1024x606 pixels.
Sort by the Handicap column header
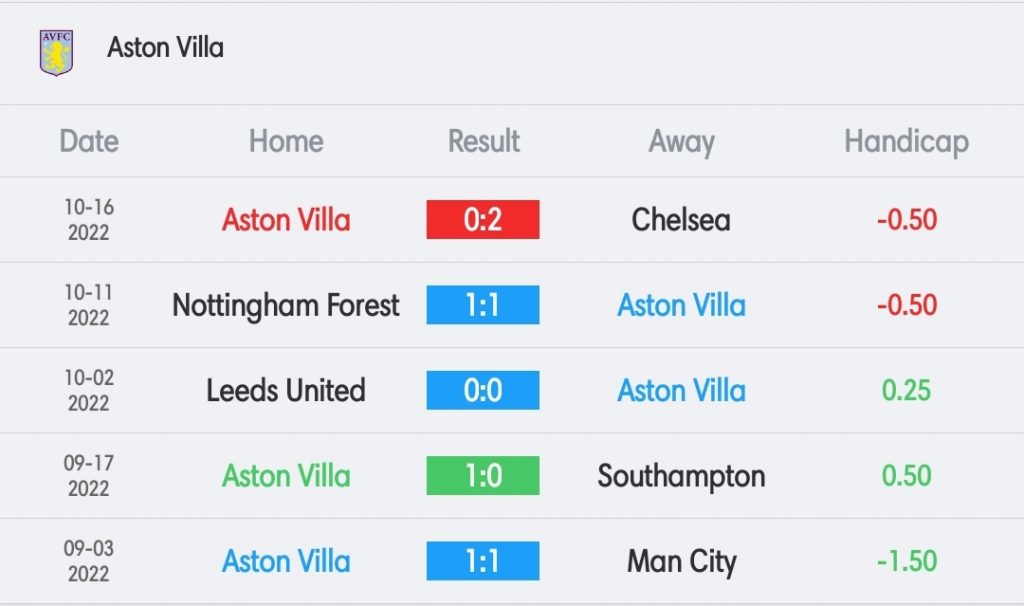[x=906, y=142]
